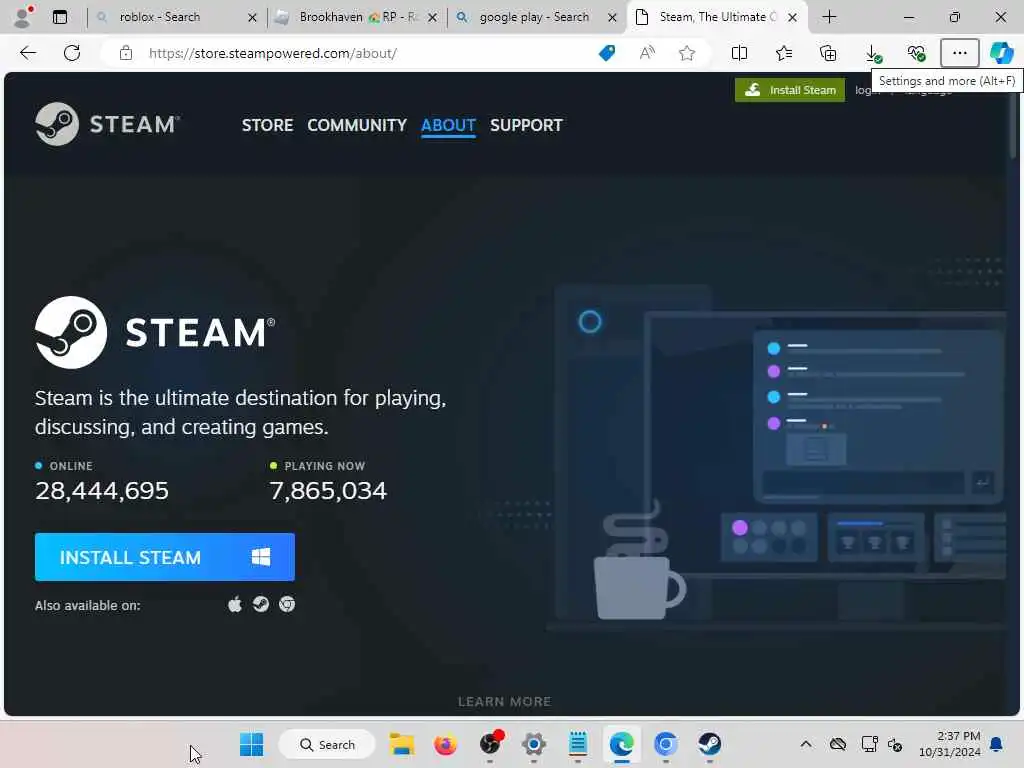This screenshot has width=1024, height=768.
Task: Open OBS Studio from taskbar
Action: tap(490, 744)
